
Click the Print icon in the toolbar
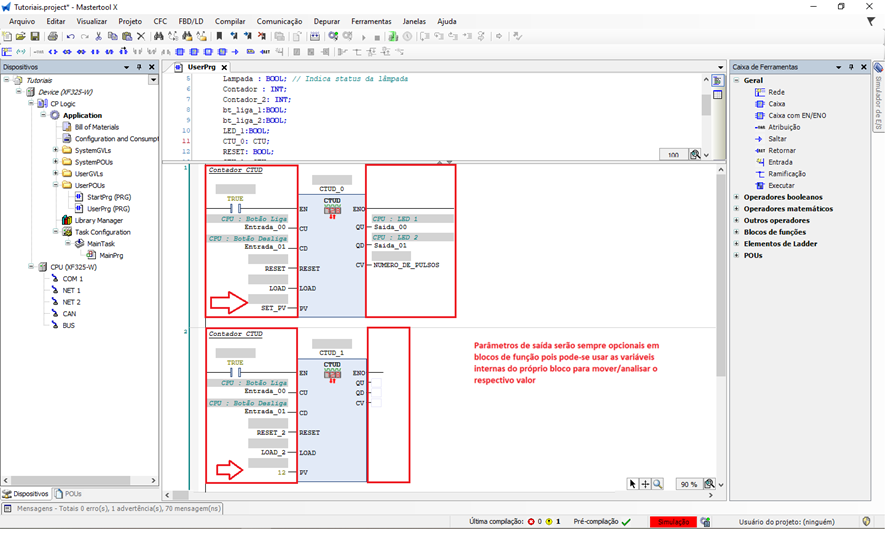tap(52, 36)
